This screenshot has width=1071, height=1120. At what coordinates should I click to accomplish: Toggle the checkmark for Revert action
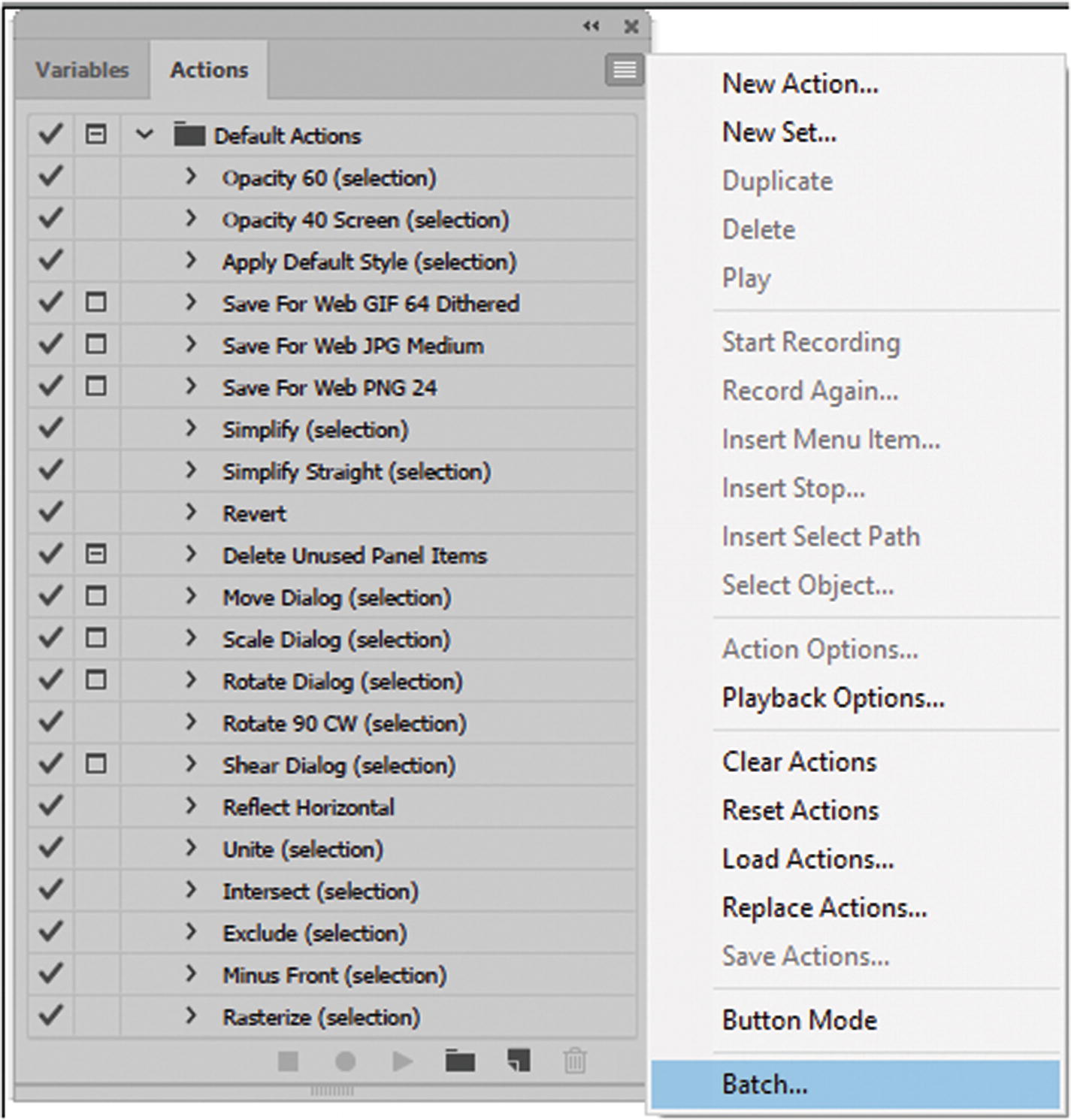click(x=50, y=513)
